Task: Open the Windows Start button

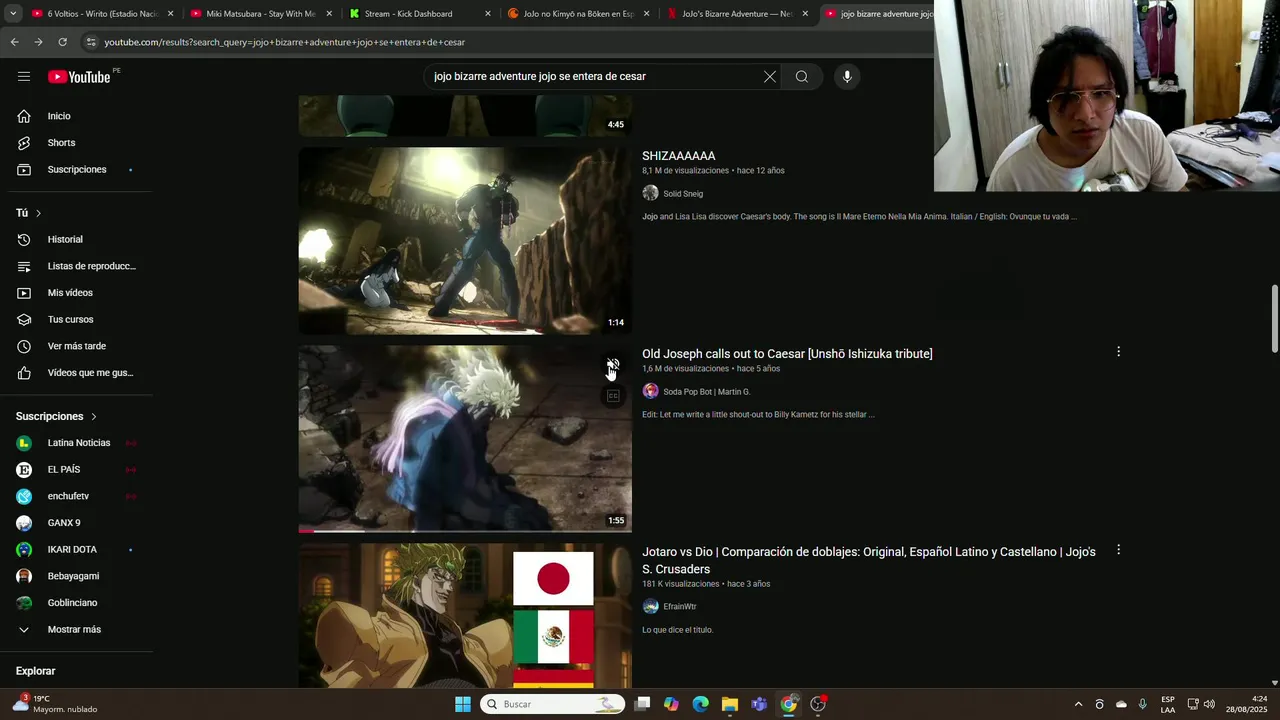Action: [x=463, y=704]
